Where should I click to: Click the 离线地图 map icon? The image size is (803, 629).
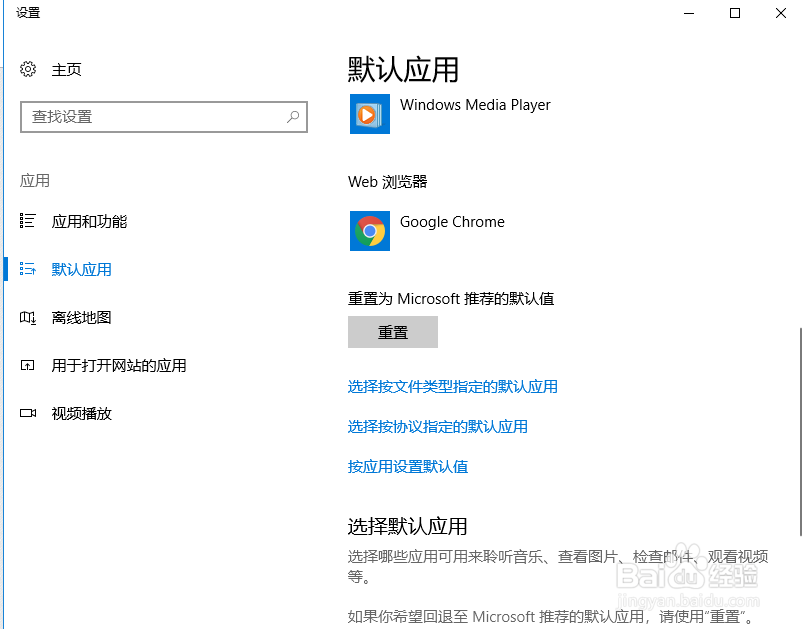tap(28, 318)
